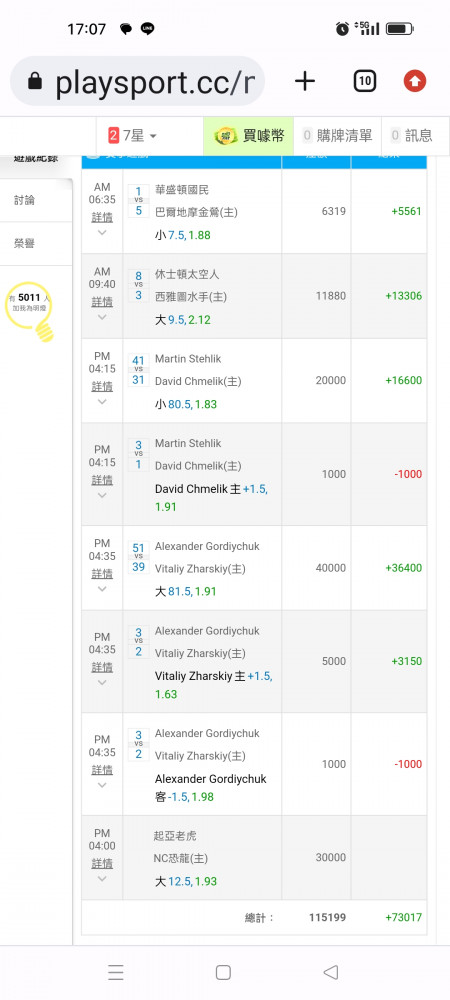Expand details chevron for 華盛頓國民 game
The height and width of the screenshot is (1000, 450).
coord(102,233)
